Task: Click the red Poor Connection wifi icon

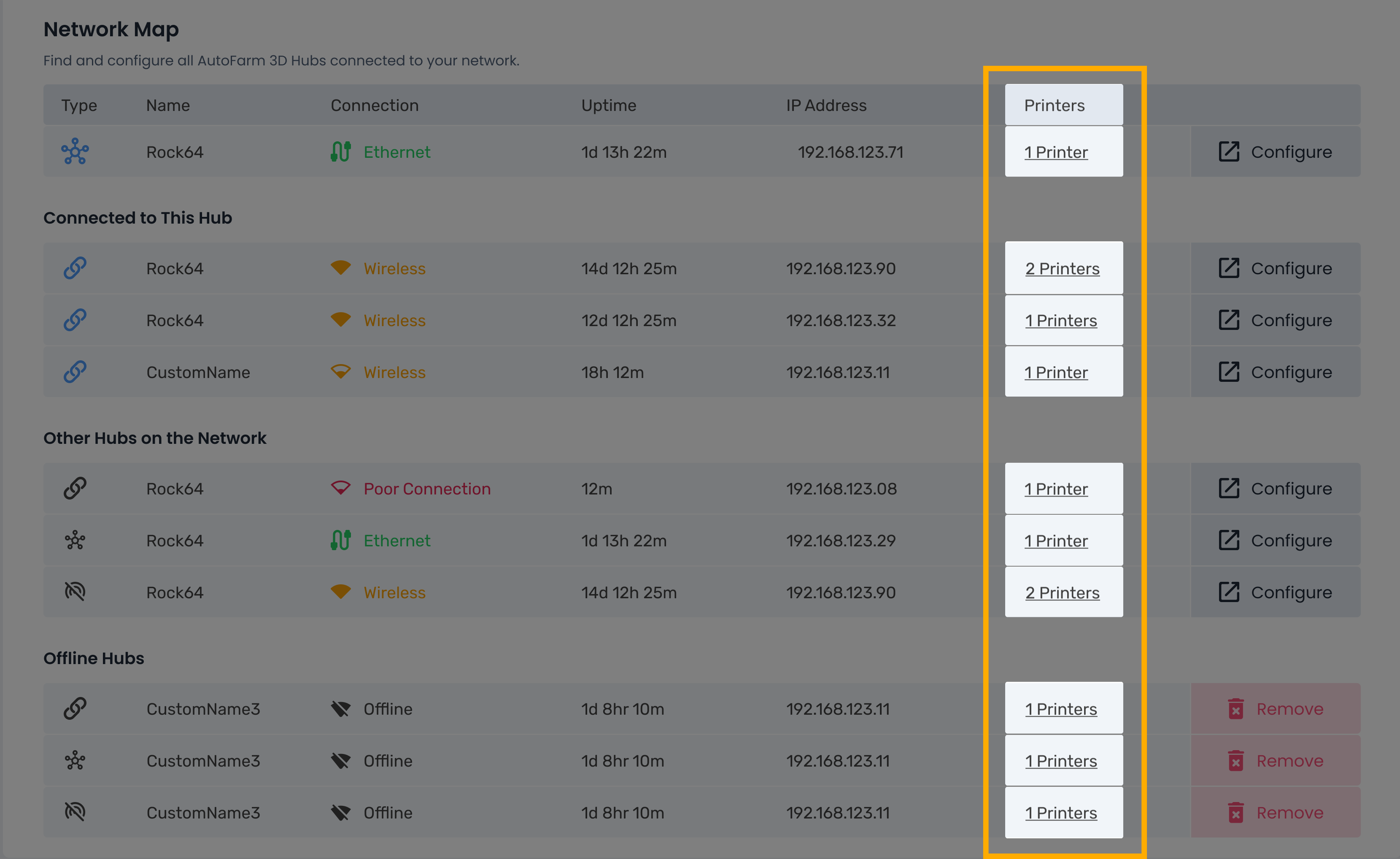Action: [x=340, y=488]
